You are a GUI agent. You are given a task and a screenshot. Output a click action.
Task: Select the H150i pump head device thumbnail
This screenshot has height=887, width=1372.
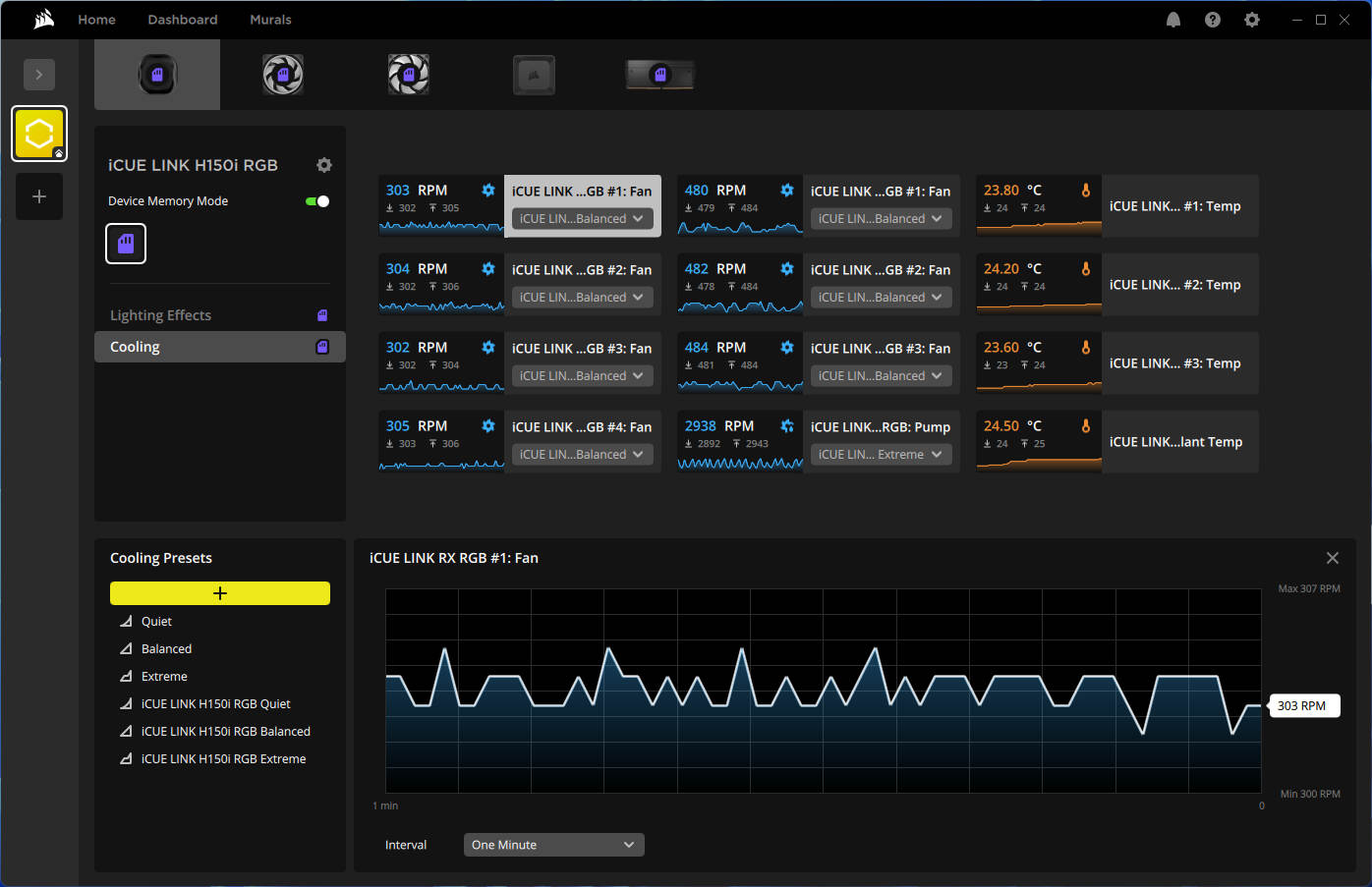157,75
